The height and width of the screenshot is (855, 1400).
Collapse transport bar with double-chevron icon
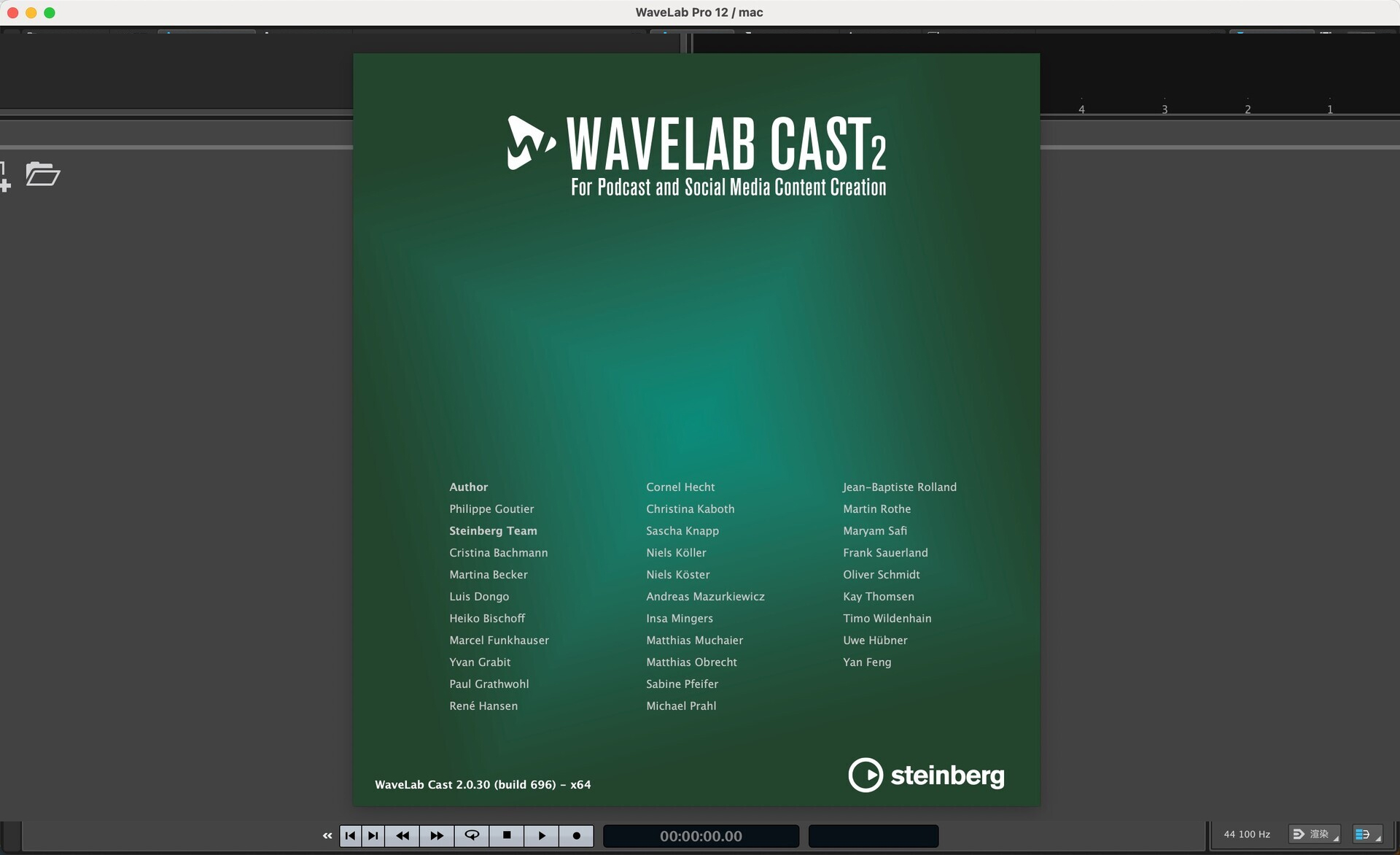pyautogui.click(x=327, y=836)
